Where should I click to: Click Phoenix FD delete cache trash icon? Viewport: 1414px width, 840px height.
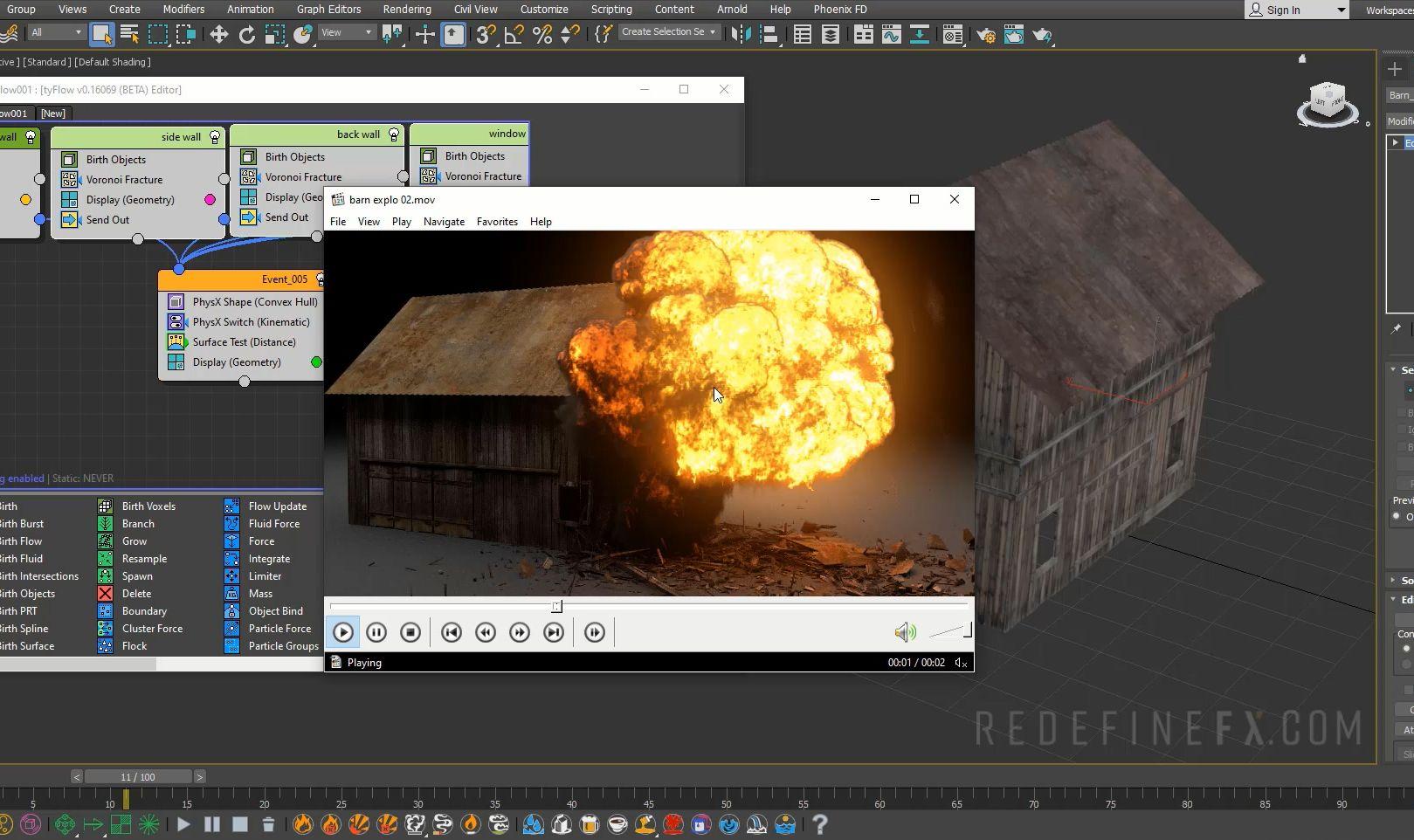pyautogui.click(x=268, y=823)
